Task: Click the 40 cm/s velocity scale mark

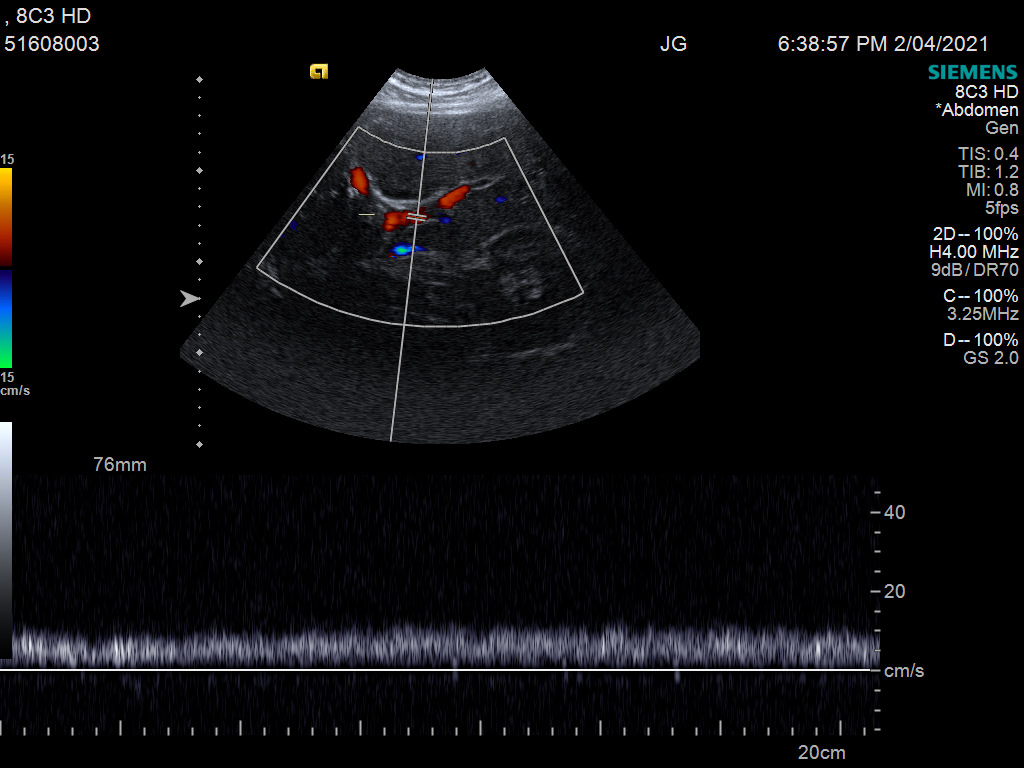Action: point(893,512)
